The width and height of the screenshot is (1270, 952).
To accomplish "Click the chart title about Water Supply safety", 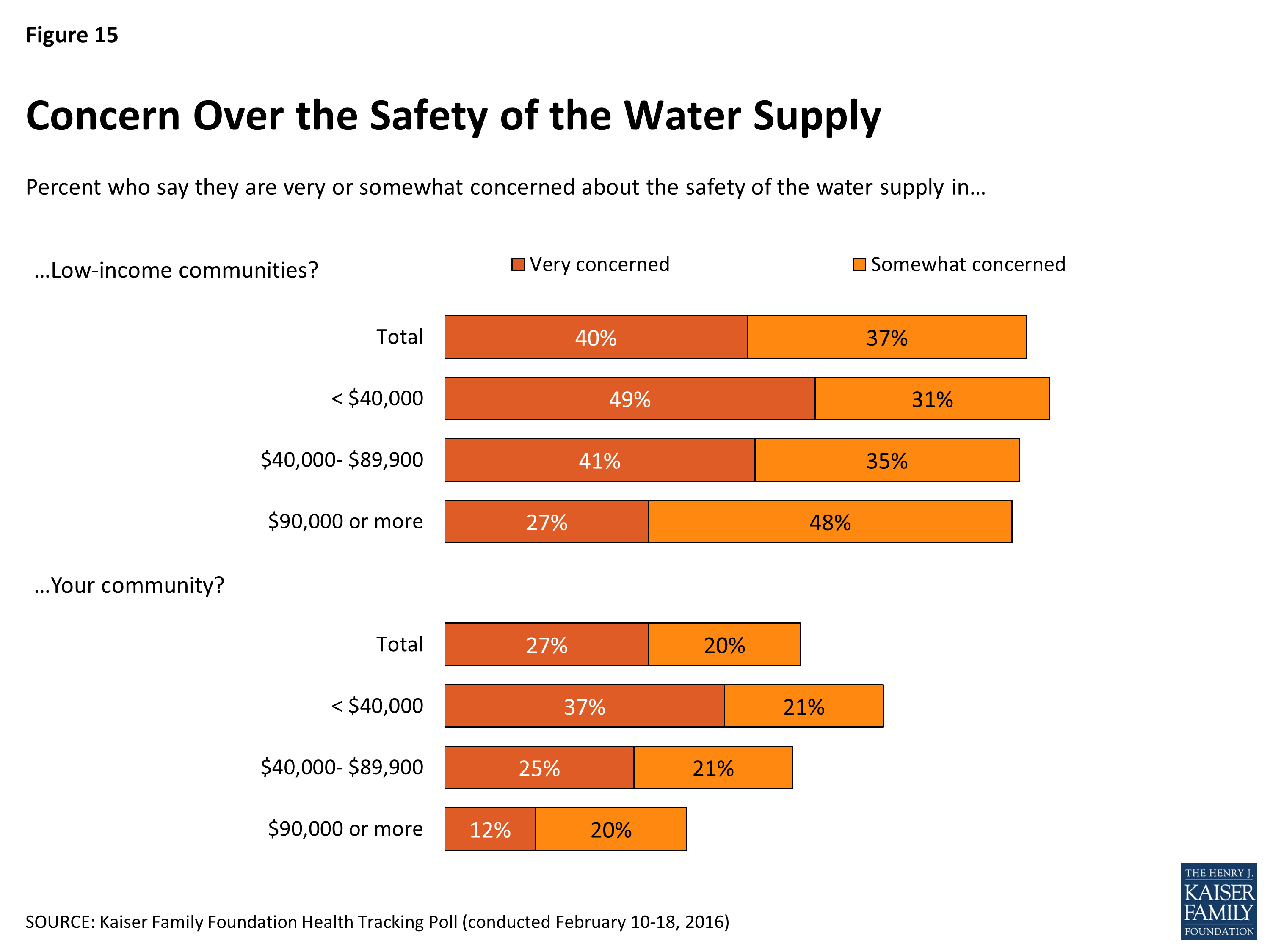I will click(453, 116).
